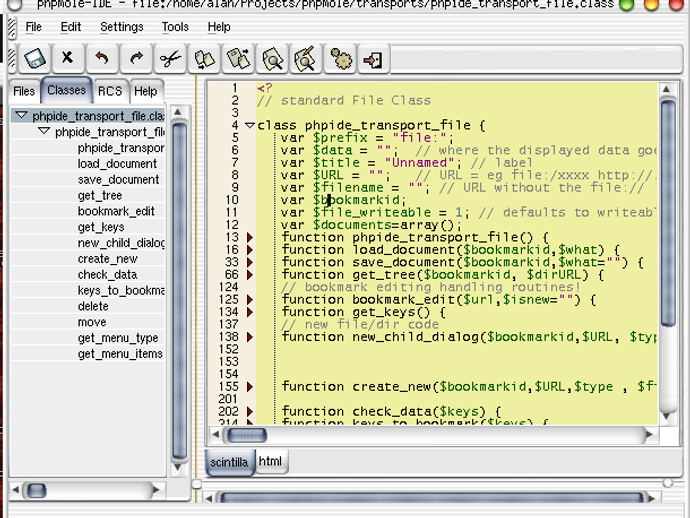Select load_document in the class tree
Screen dimensions: 690x518
pos(117,164)
